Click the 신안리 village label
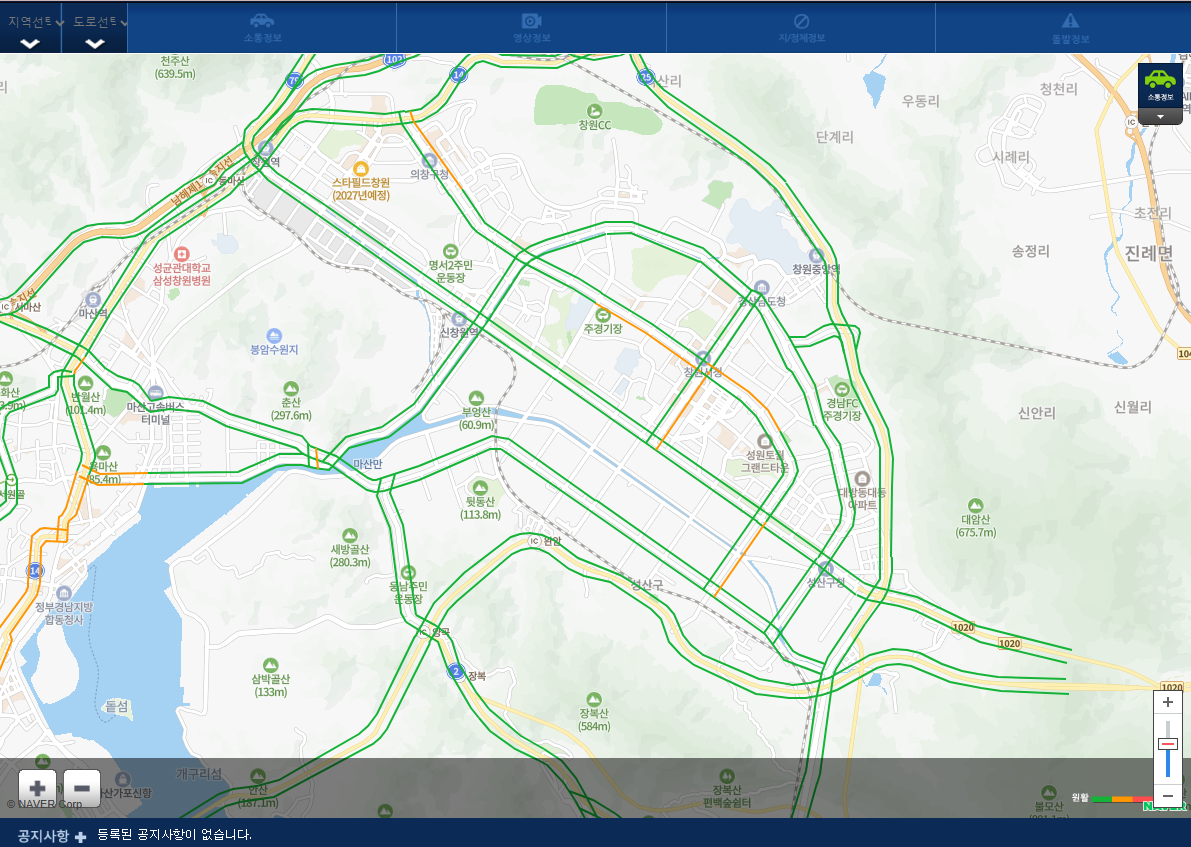This screenshot has width=1191, height=847. 1037,413
